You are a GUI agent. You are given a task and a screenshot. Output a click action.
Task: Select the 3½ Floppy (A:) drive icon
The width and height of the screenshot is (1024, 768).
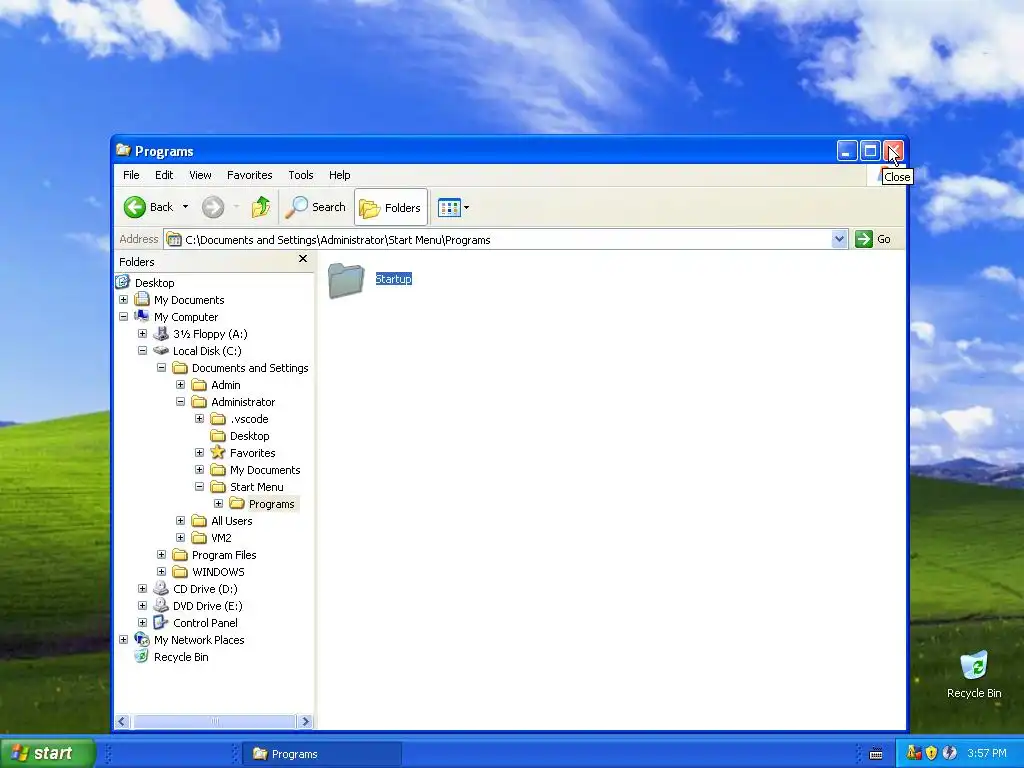pos(161,334)
